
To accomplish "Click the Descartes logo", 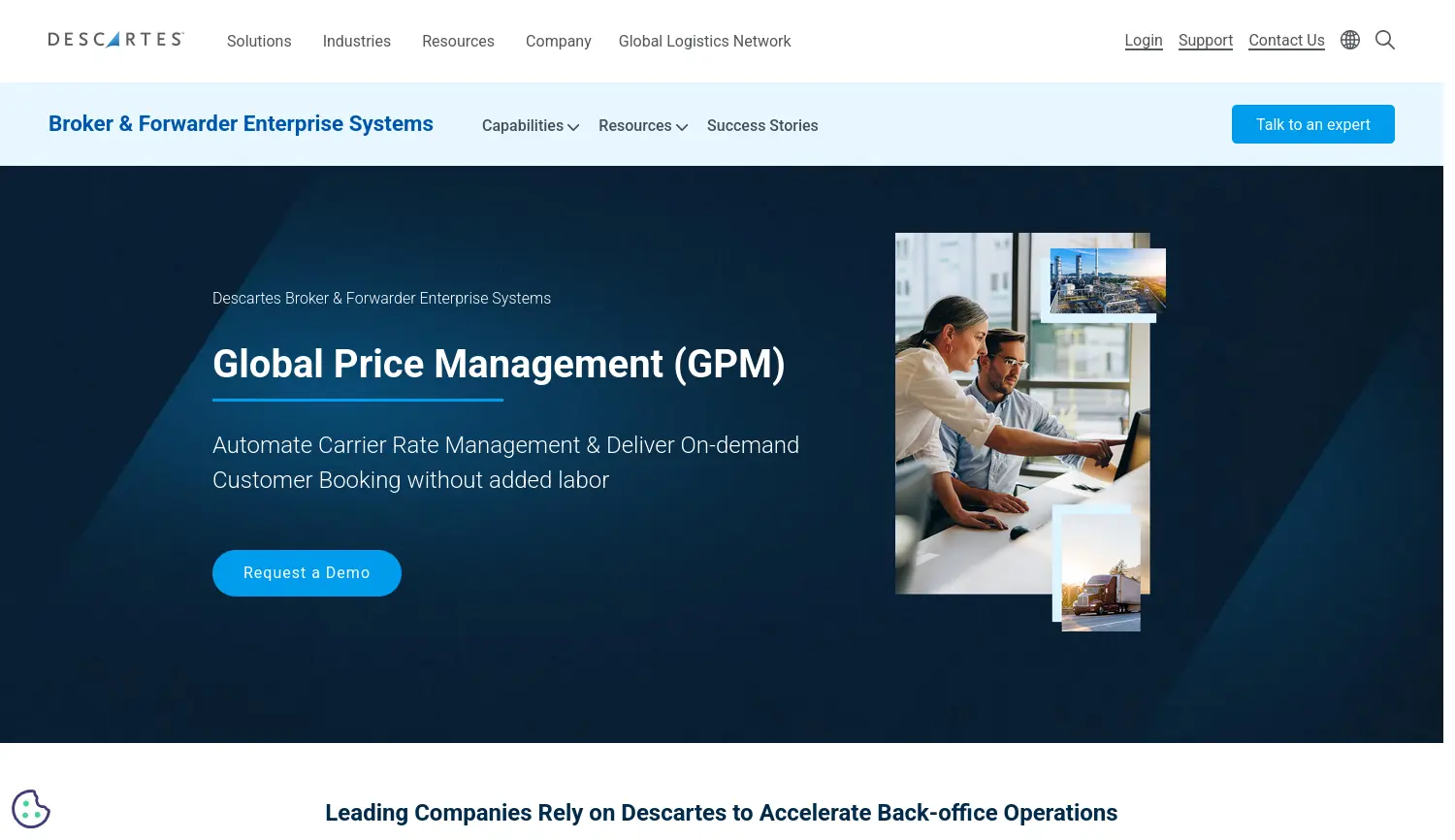I will [115, 40].
